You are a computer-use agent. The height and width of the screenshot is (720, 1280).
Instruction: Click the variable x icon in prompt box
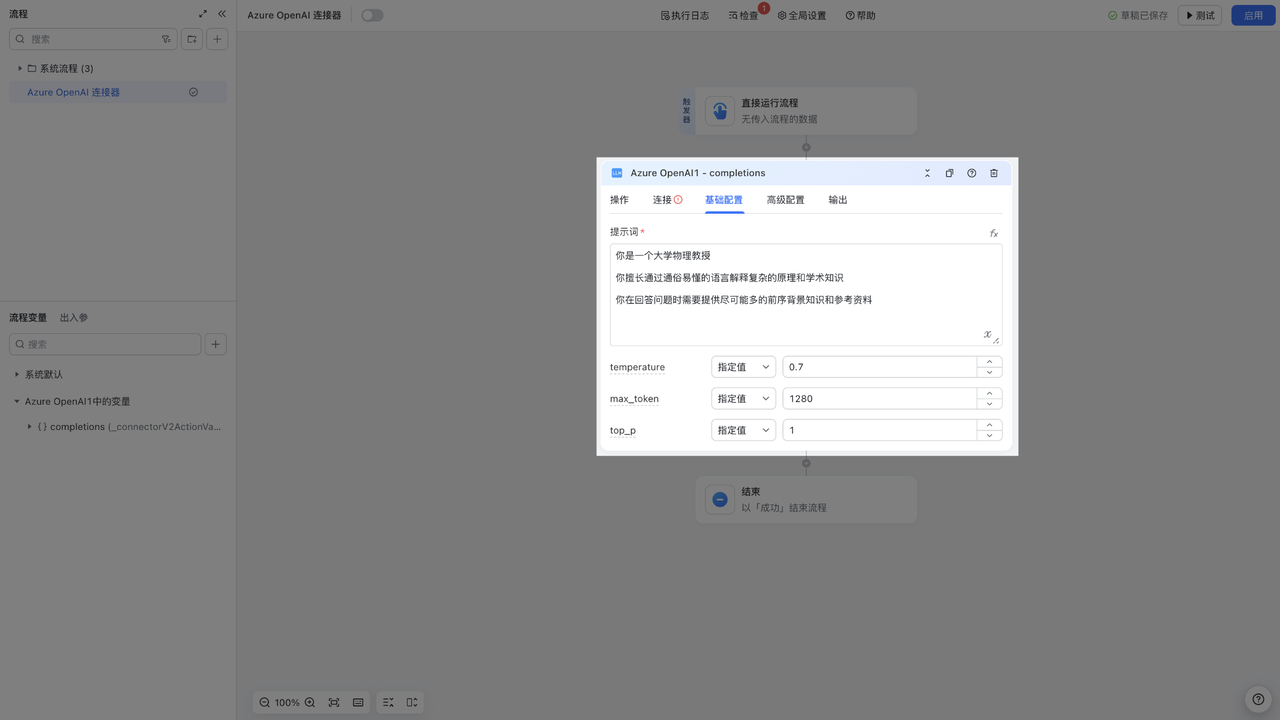coord(987,334)
